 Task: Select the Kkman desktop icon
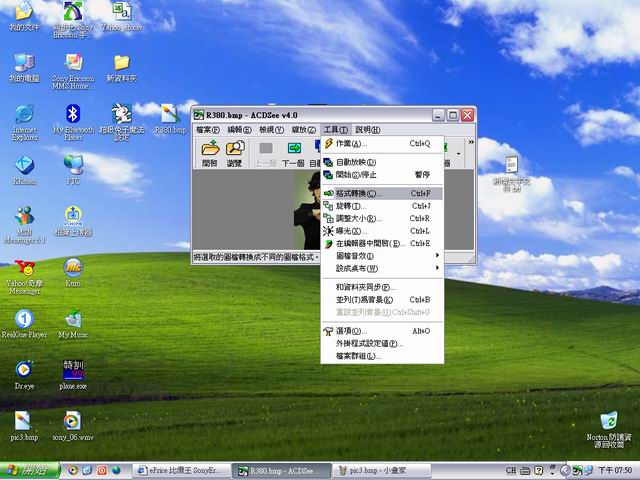24,170
